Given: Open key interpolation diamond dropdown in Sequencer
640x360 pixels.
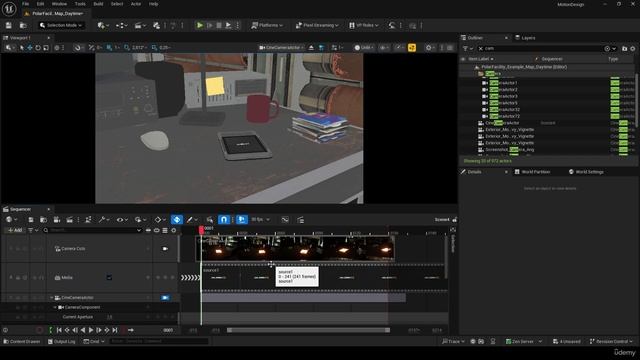Looking at the screenshot, I should point(160,220).
